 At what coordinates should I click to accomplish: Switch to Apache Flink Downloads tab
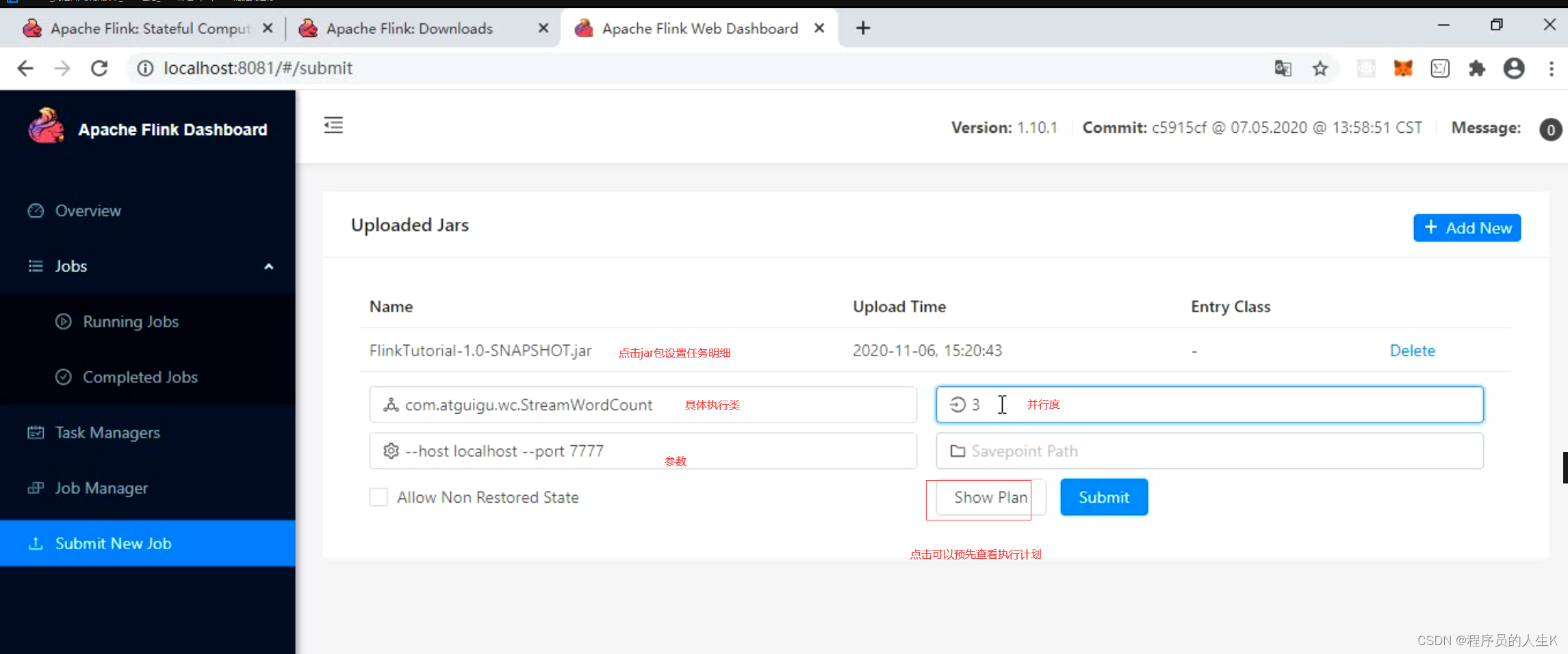tap(423, 28)
